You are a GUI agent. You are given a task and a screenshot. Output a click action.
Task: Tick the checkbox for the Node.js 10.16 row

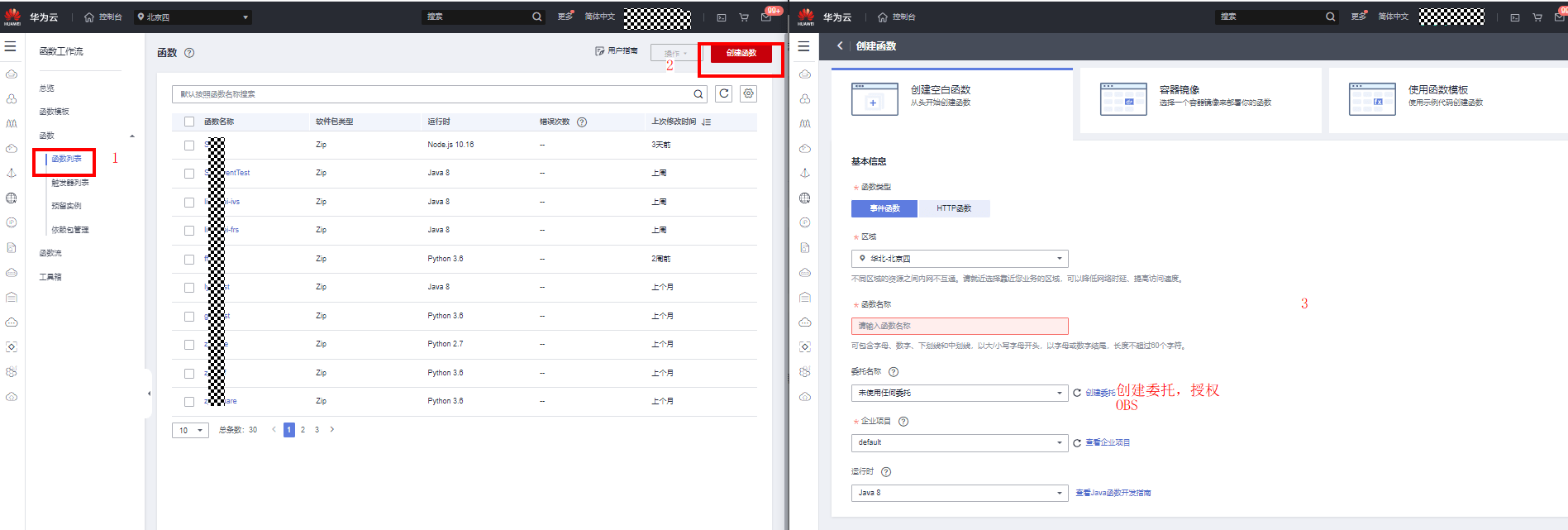pos(189,145)
